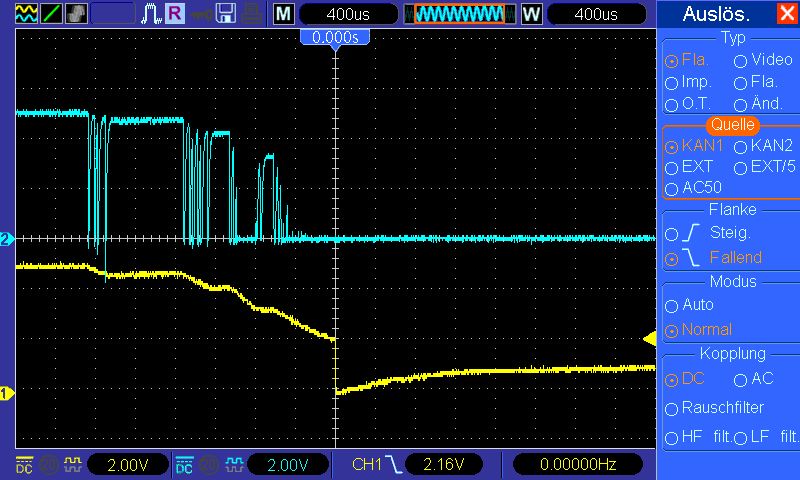Click the yellow channel 1 DC coupling icon
Image resolution: width=800 pixels, height=480 pixels.
point(24,465)
